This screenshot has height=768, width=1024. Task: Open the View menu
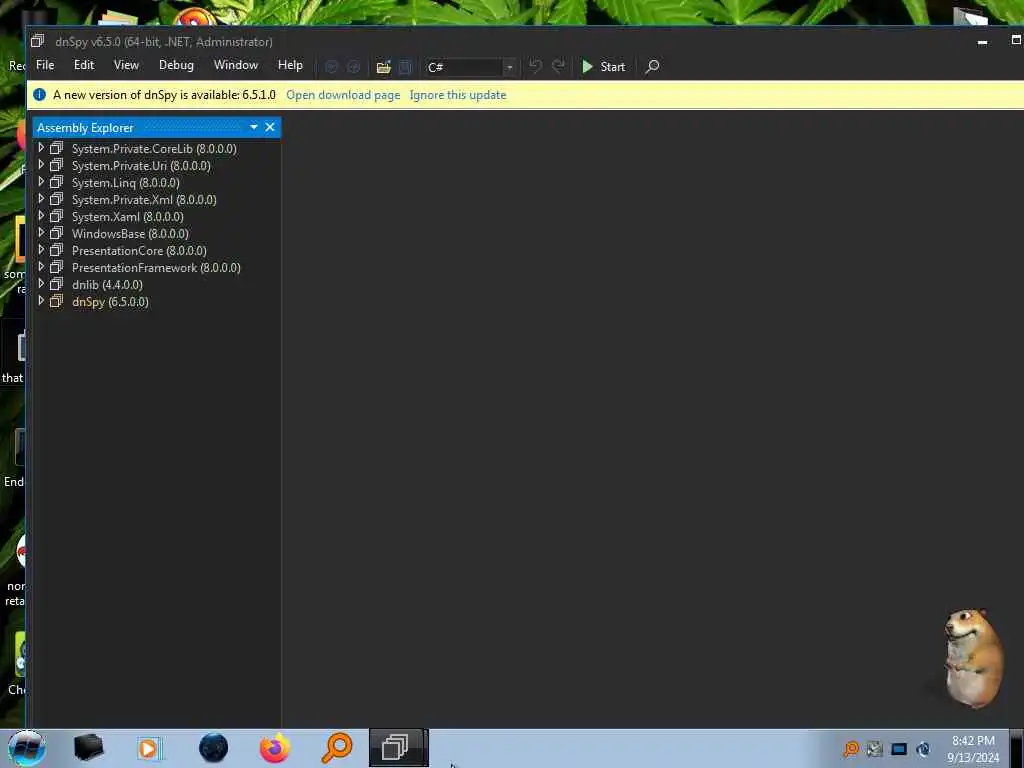point(126,65)
